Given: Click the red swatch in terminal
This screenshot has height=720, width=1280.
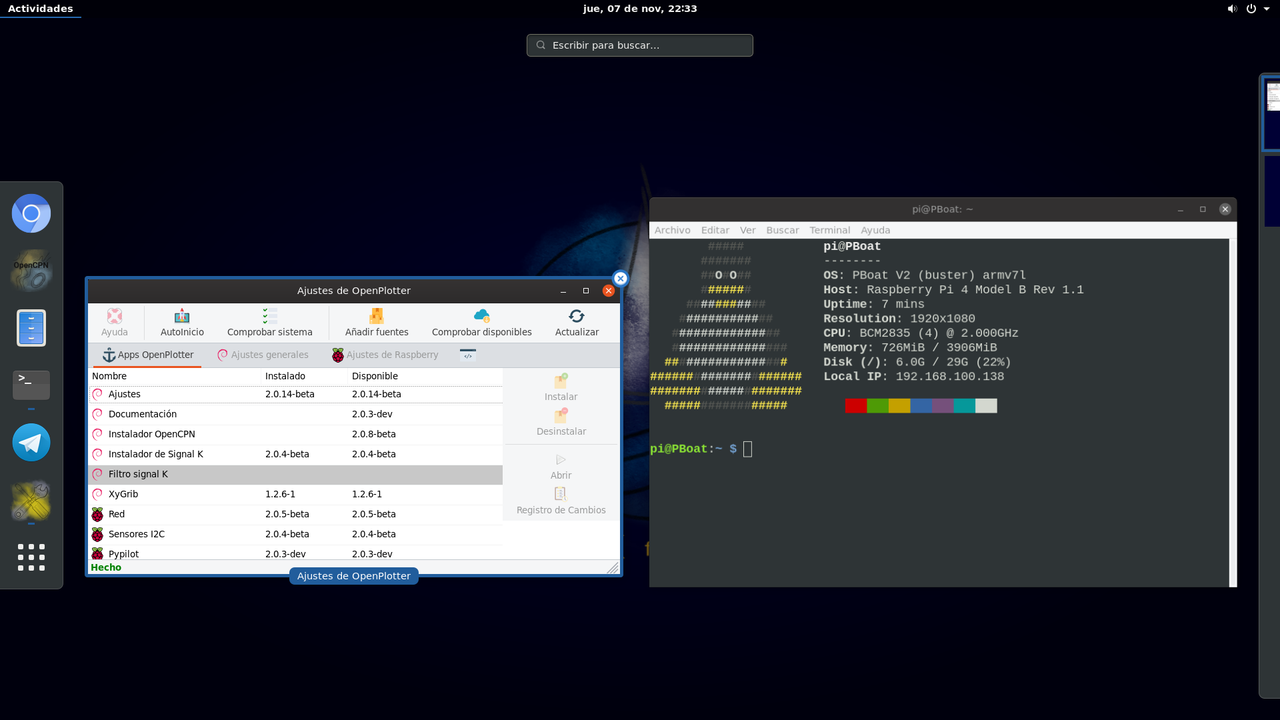Looking at the screenshot, I should 855,405.
